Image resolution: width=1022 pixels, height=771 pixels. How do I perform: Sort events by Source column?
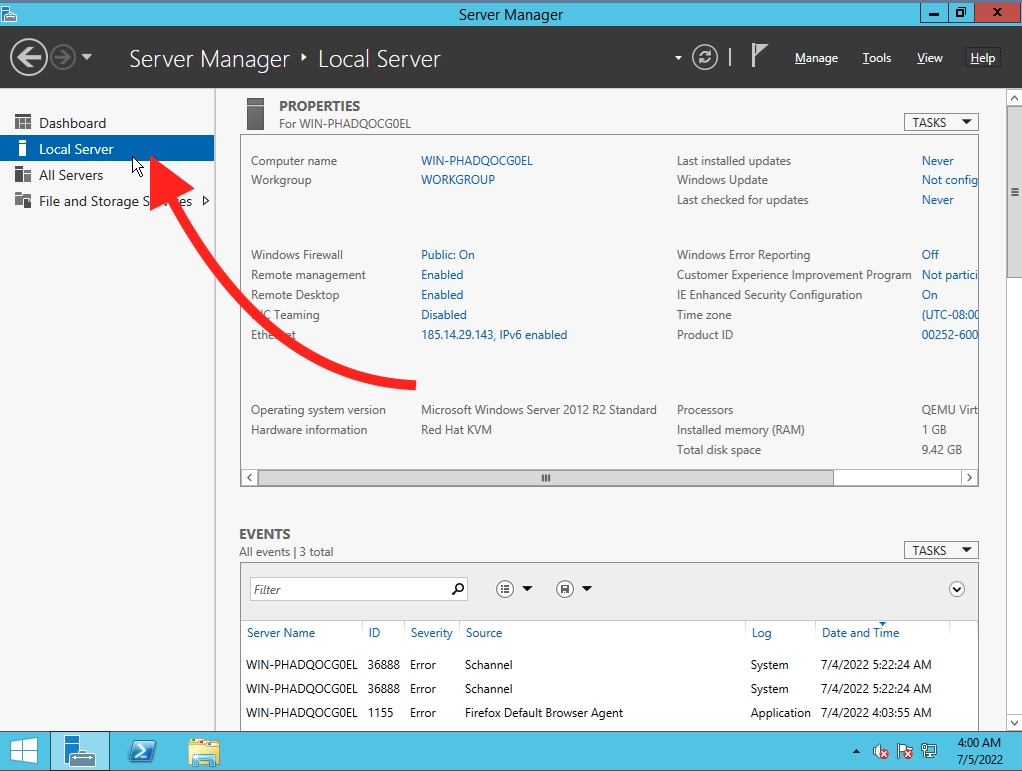click(484, 633)
